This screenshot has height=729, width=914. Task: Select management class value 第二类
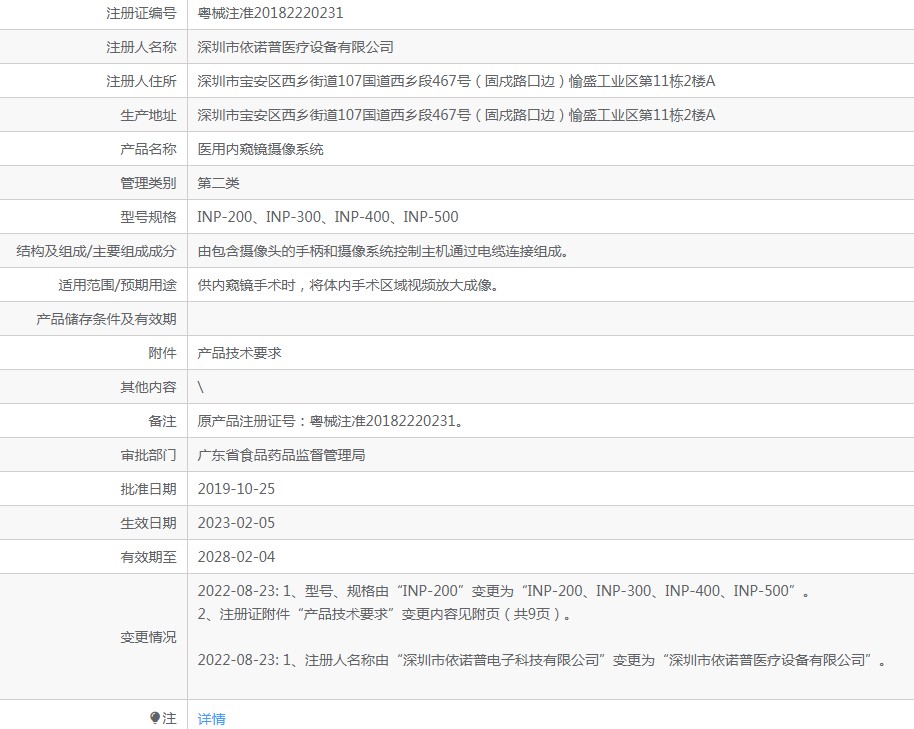(x=218, y=183)
